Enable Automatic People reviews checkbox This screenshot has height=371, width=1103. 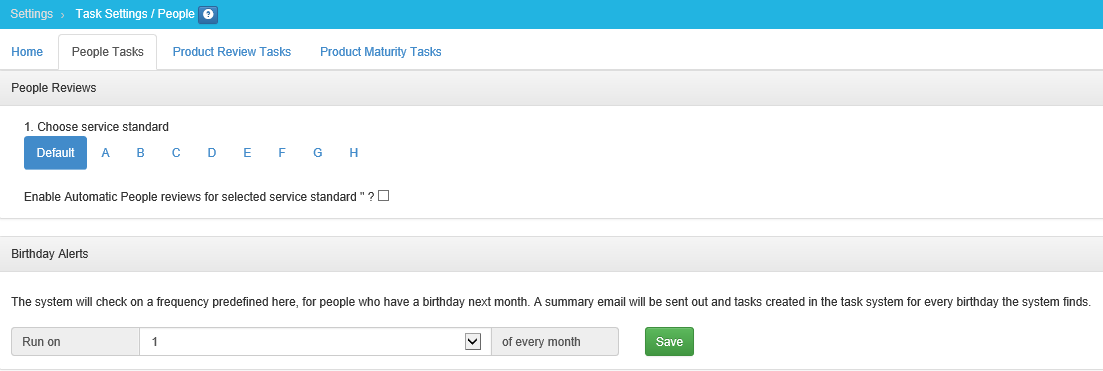click(x=383, y=196)
